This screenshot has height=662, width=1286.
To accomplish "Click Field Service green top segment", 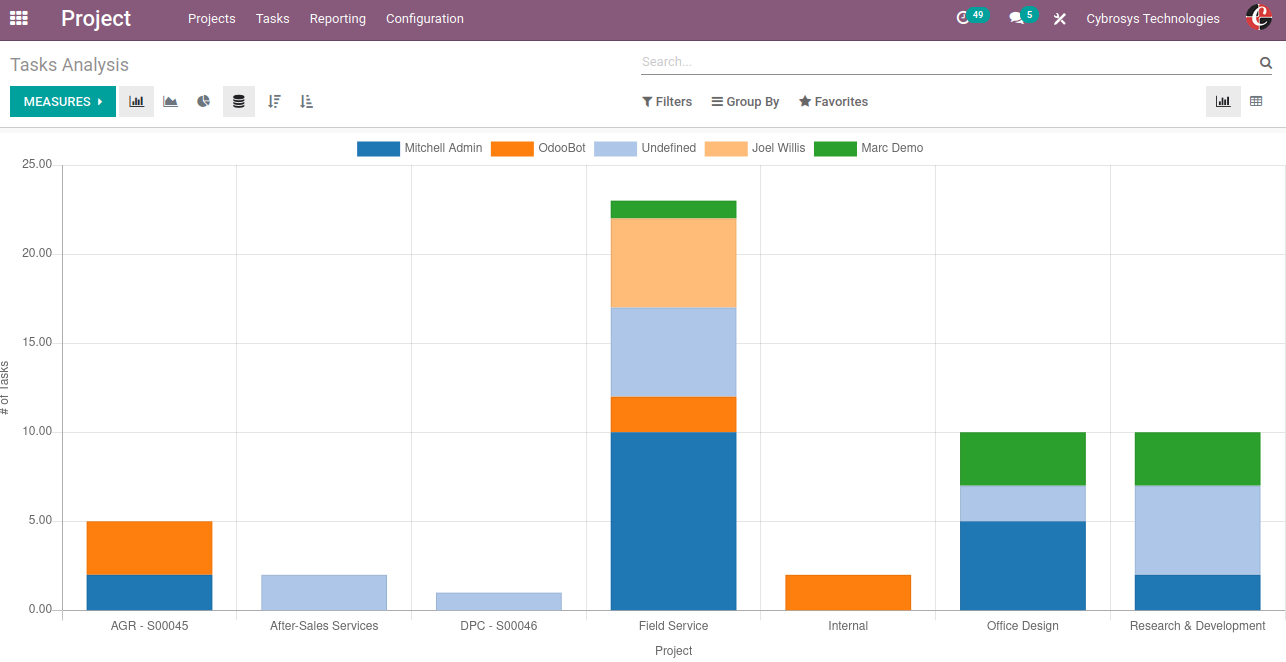I will pyautogui.click(x=673, y=209).
